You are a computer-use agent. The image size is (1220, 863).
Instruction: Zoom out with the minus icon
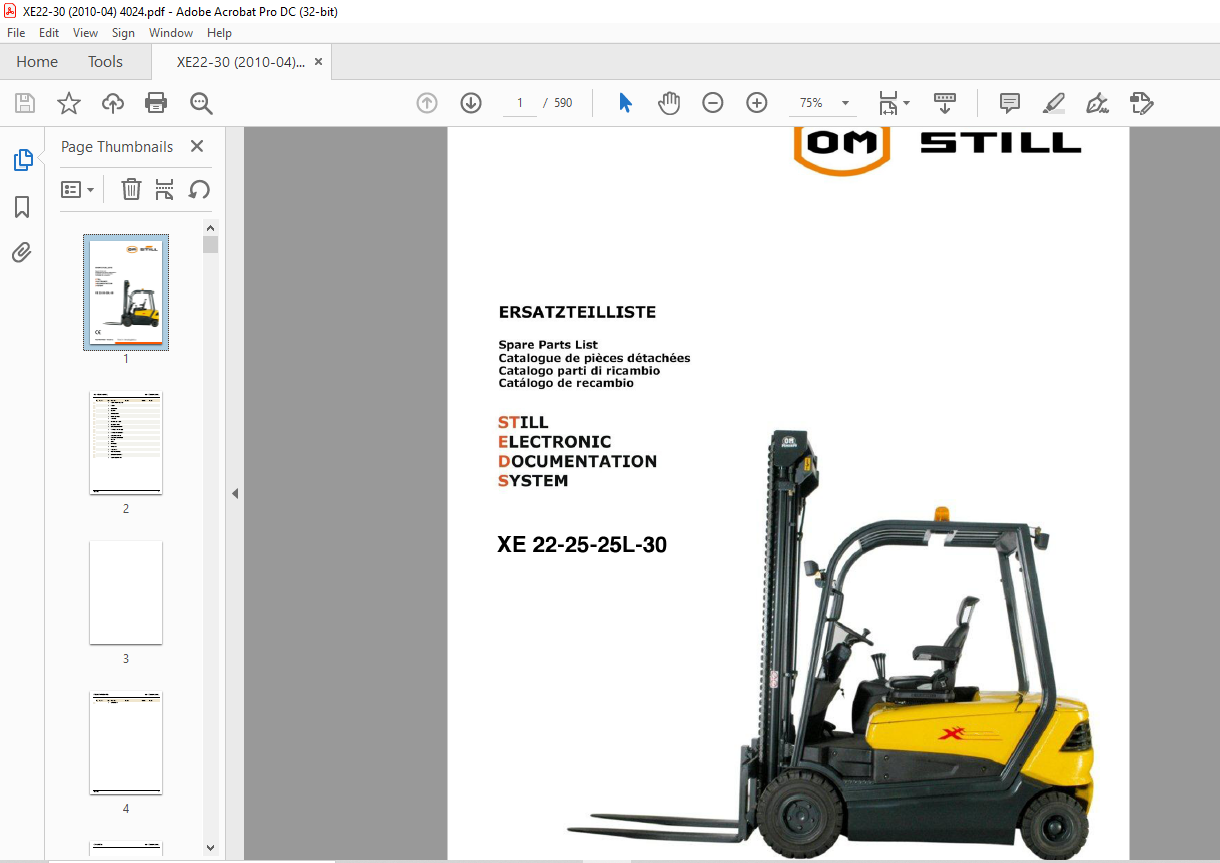pyautogui.click(x=713, y=103)
